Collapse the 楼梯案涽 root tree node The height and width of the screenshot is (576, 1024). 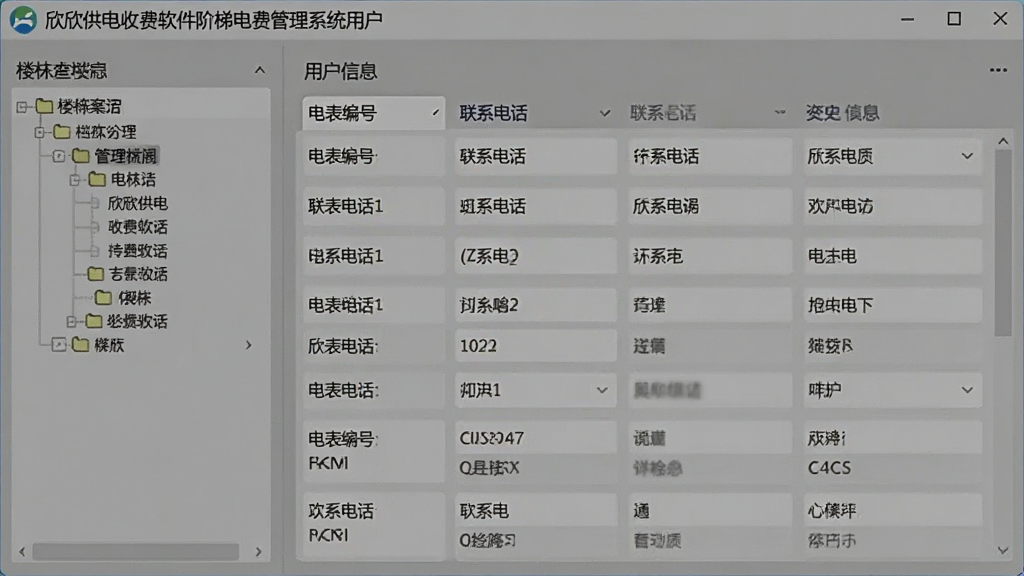click(x=22, y=106)
